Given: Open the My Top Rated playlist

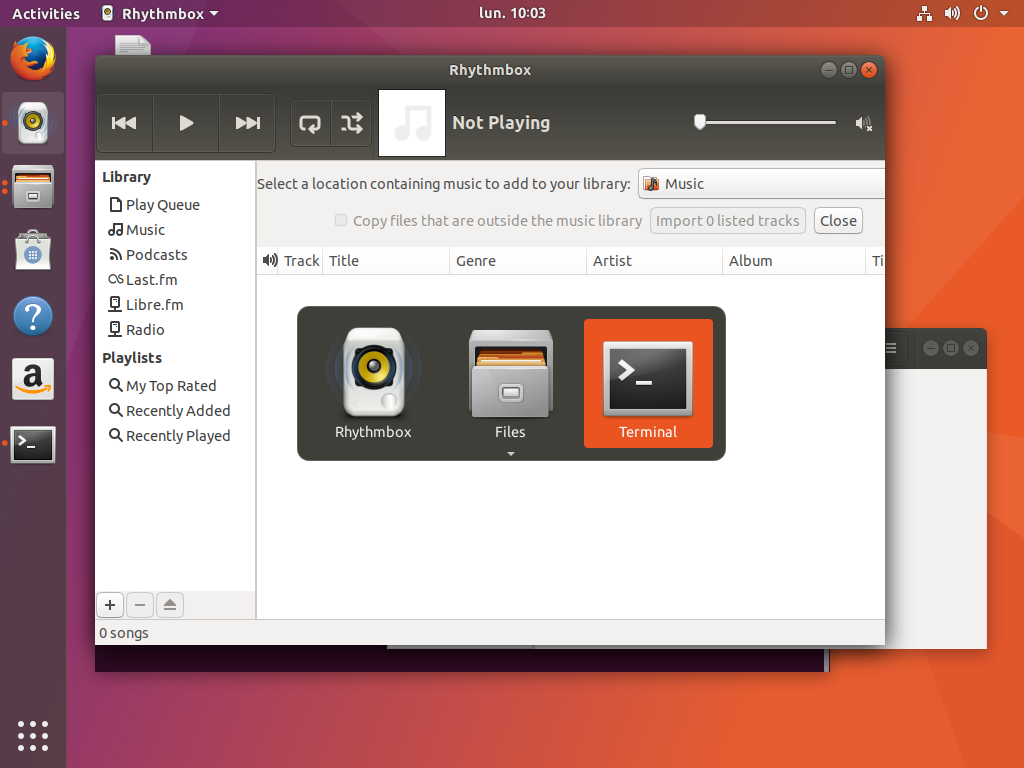Looking at the screenshot, I should (162, 386).
